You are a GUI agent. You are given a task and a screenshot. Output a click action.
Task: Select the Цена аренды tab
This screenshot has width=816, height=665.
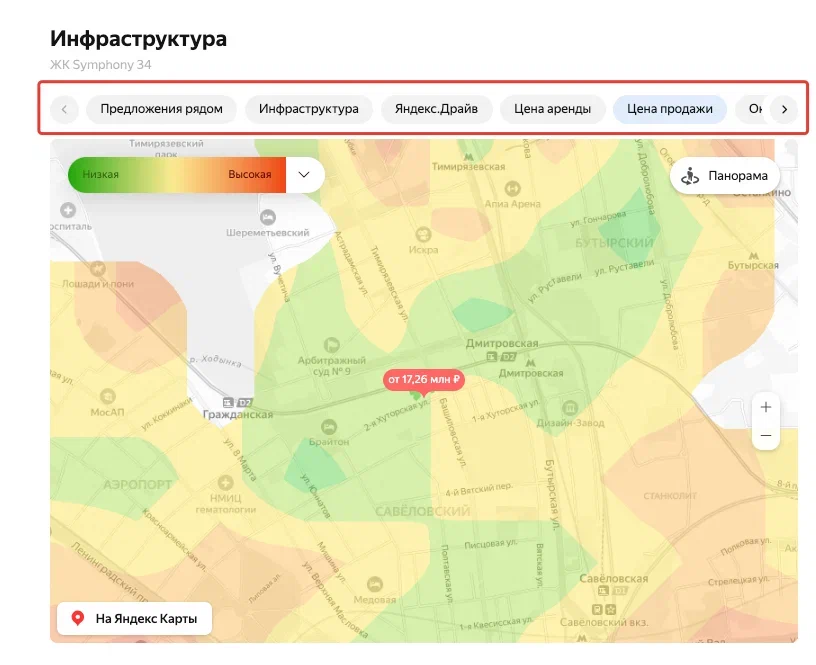coord(552,109)
